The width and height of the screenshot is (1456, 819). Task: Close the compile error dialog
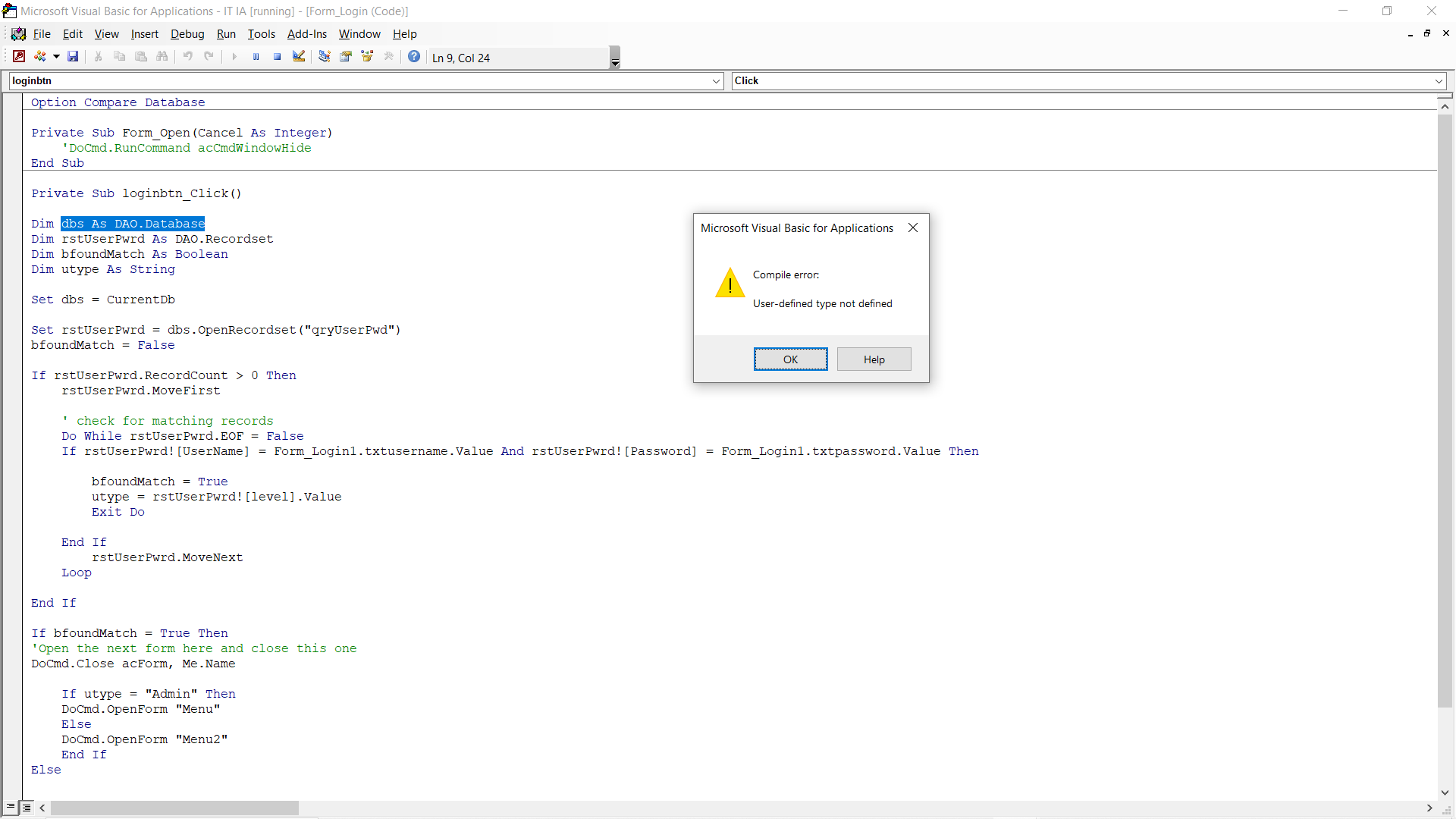click(x=913, y=227)
